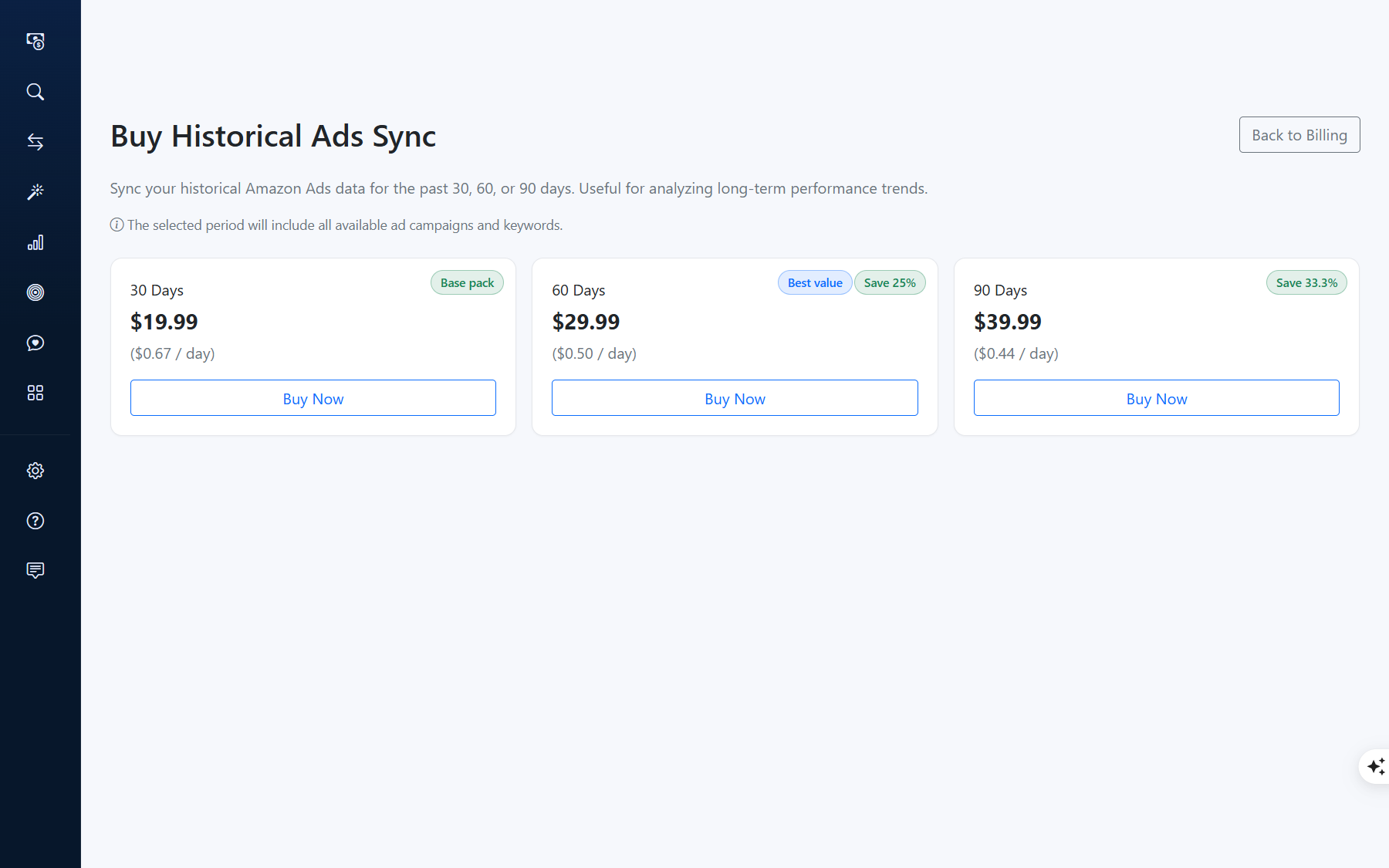Click the swap arrows sidebar icon

(x=35, y=142)
